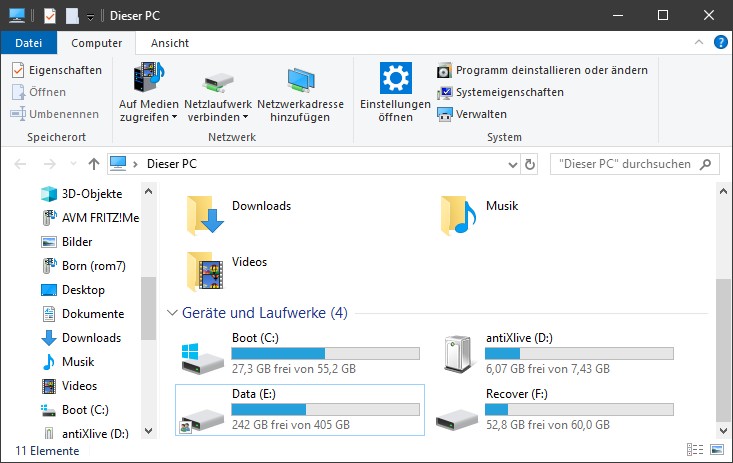Image resolution: width=733 pixels, height=463 pixels.
Task: Open Systemeigenschaften from the ribbon
Action: [x=500, y=92]
